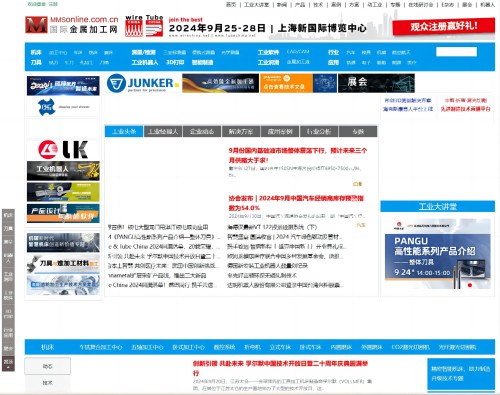This screenshot has width=500, height=395.
Task: Switch to the 专访 tab
Action: pyautogui.click(x=358, y=131)
